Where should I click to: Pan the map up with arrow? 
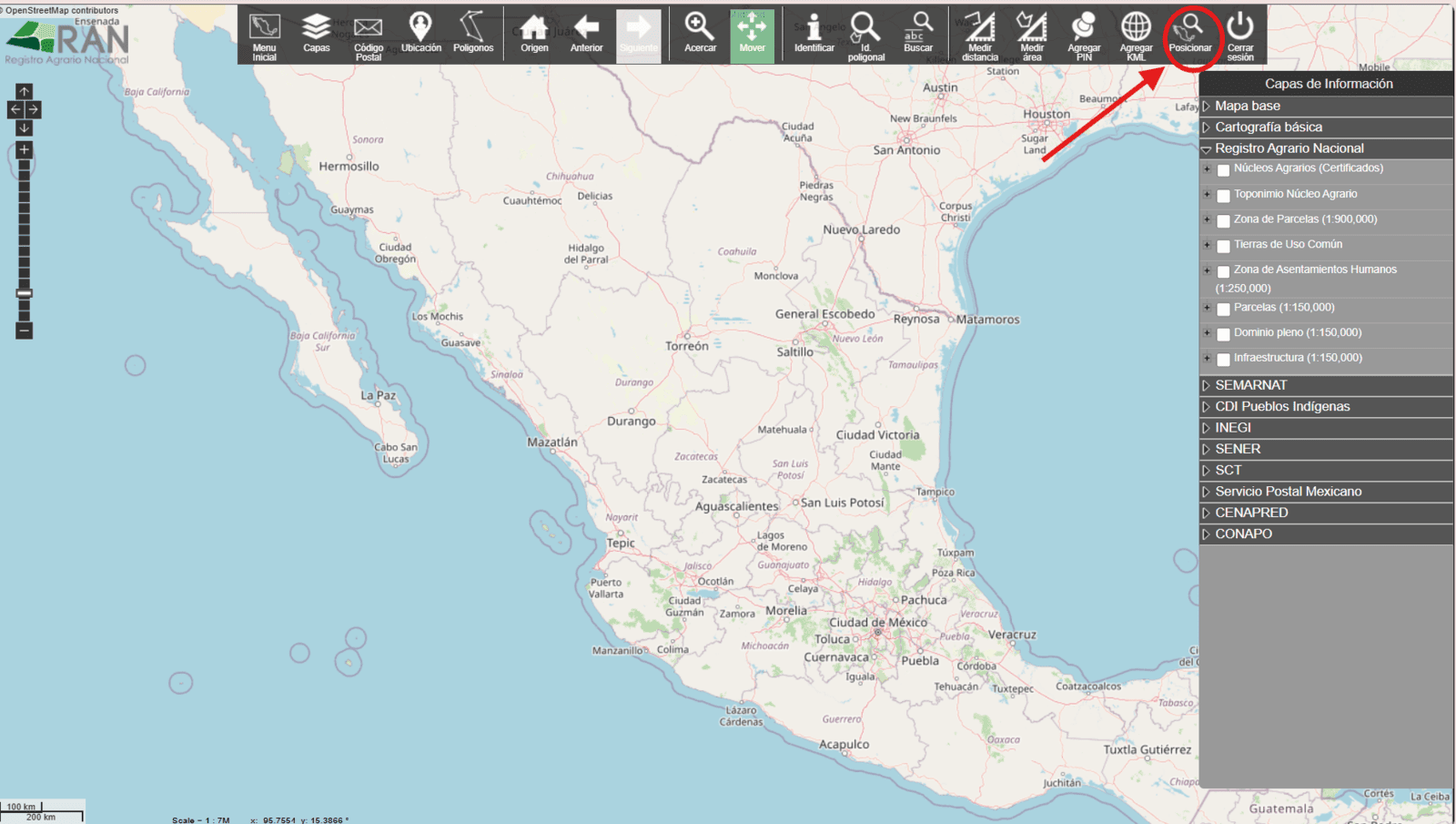tap(25, 92)
